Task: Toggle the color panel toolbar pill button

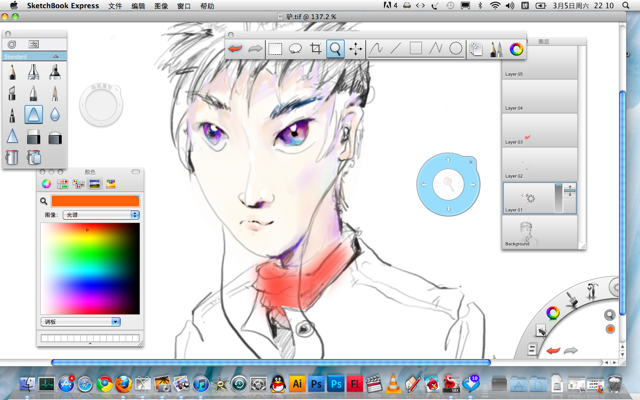Action: (x=136, y=172)
